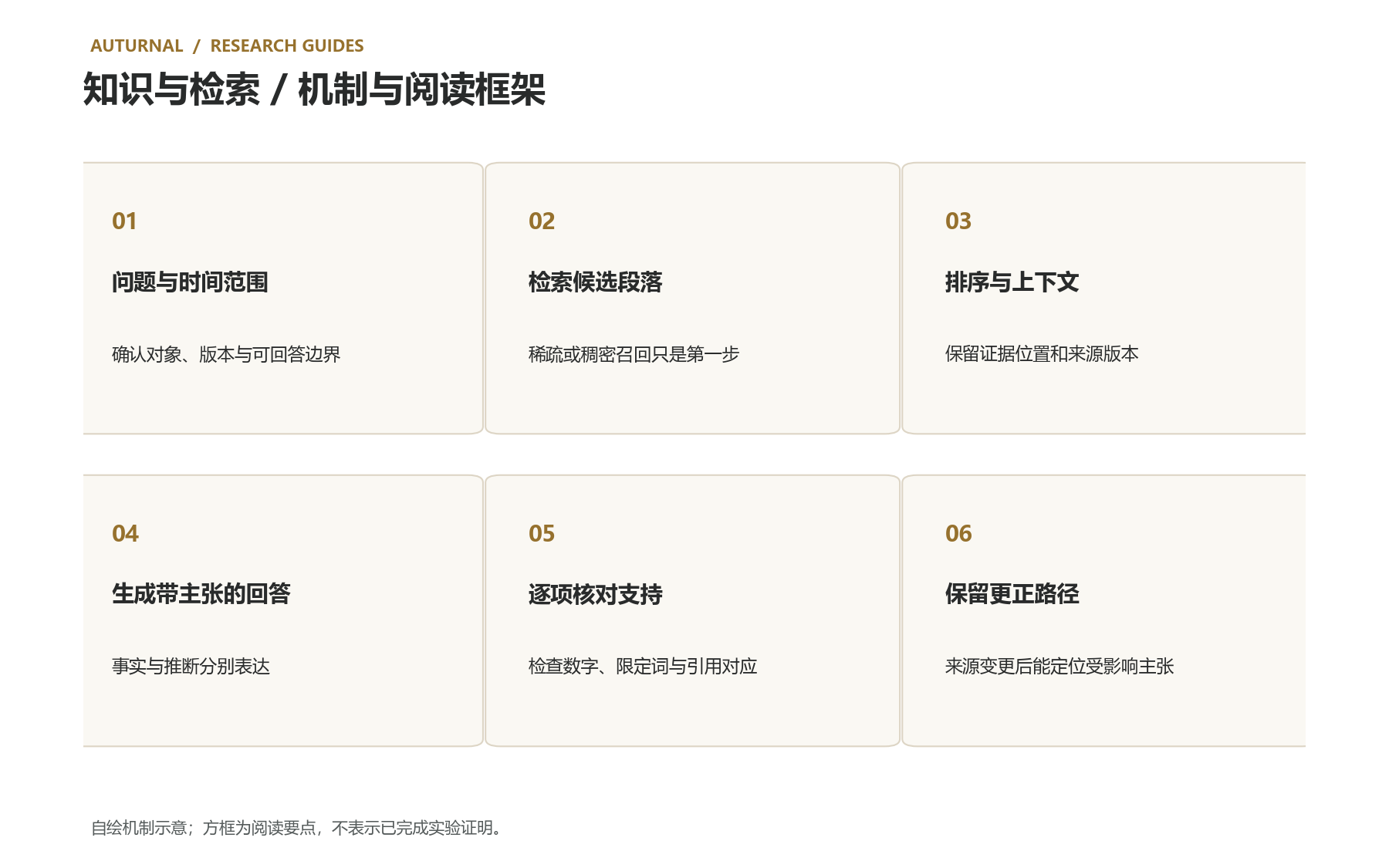The image size is (1389, 868).
Task: Click heading 生成带主张的回答
Action: (x=201, y=594)
